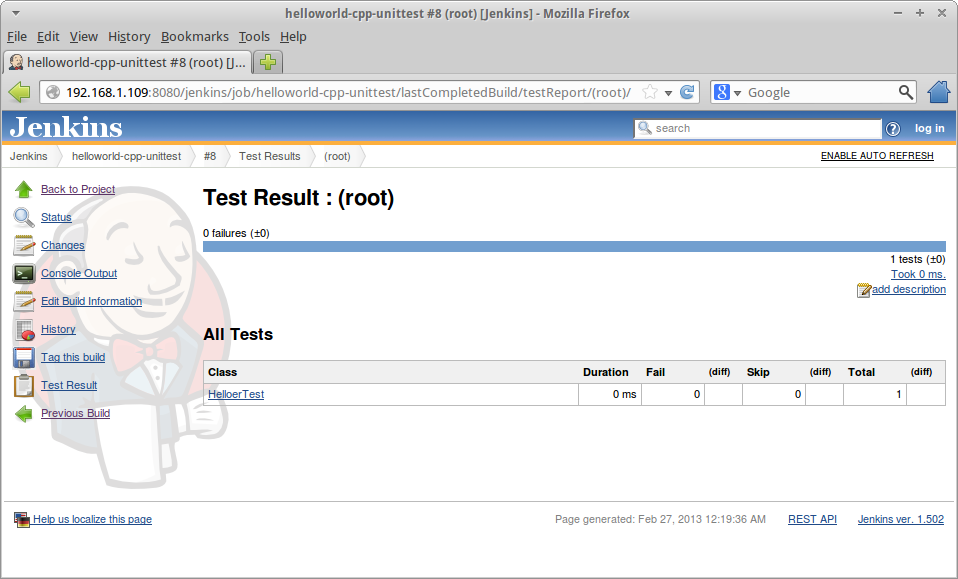958x579 pixels.
Task: Click Help us localize this page link
Action: [92, 519]
